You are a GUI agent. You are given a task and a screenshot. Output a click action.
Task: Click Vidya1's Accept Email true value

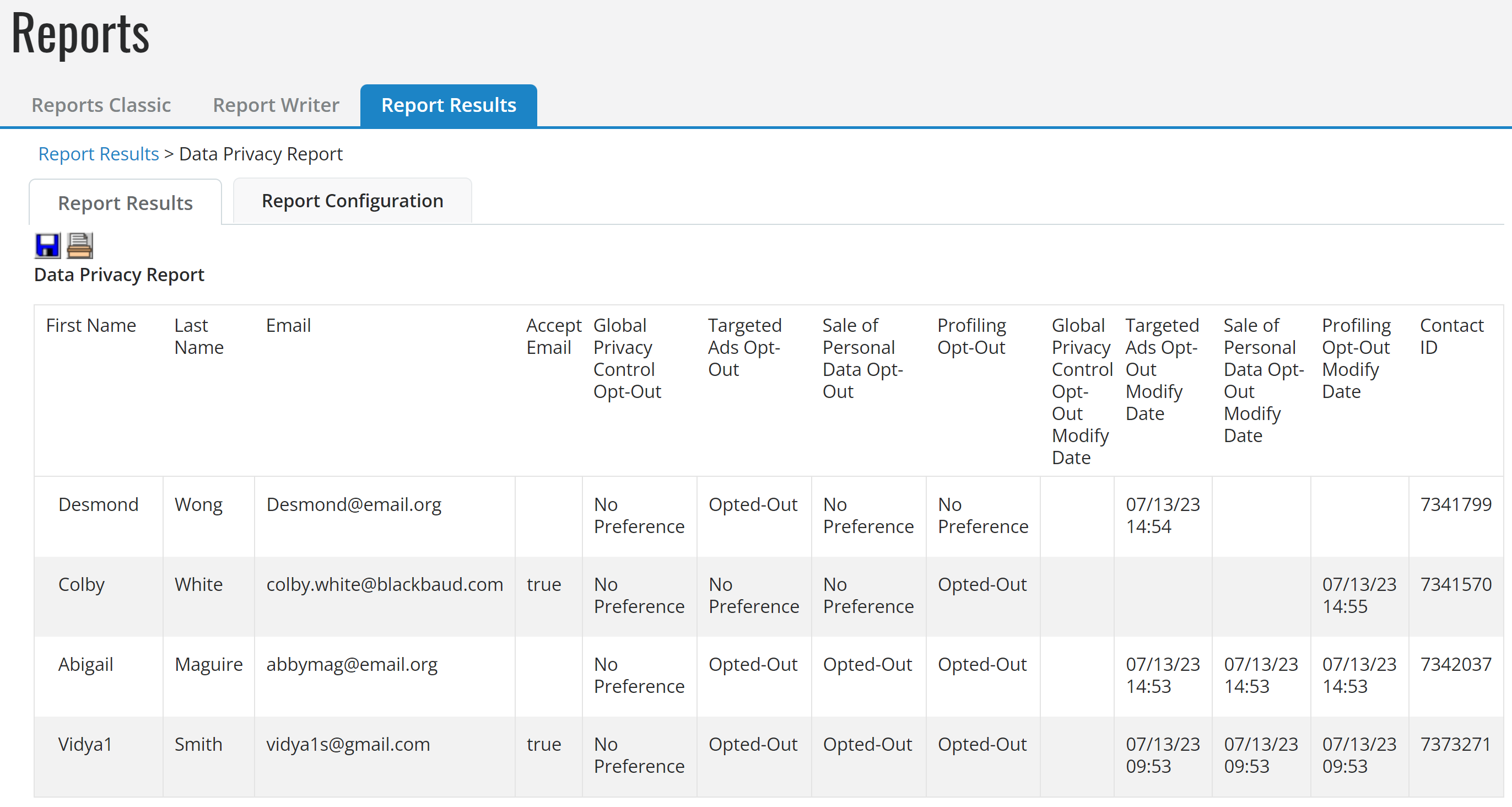pos(543,744)
